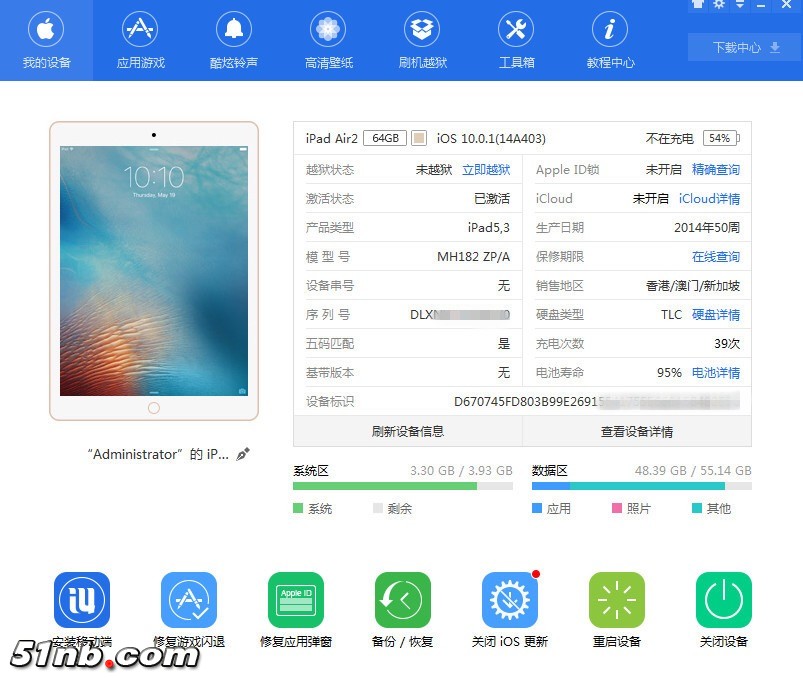The image size is (803, 678).
Task: Click the settings gear in title bar
Action: (719, 5)
